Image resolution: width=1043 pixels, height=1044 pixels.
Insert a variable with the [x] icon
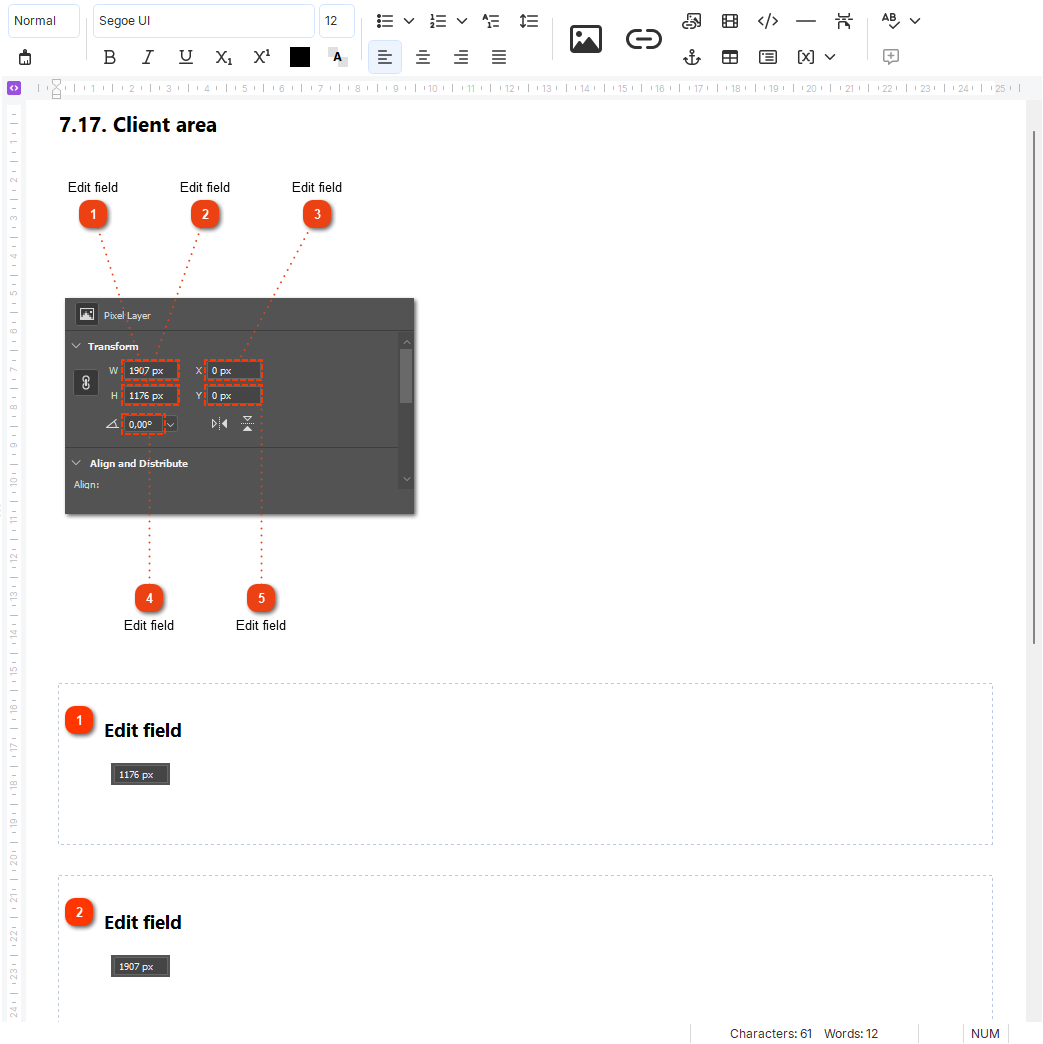pos(806,57)
